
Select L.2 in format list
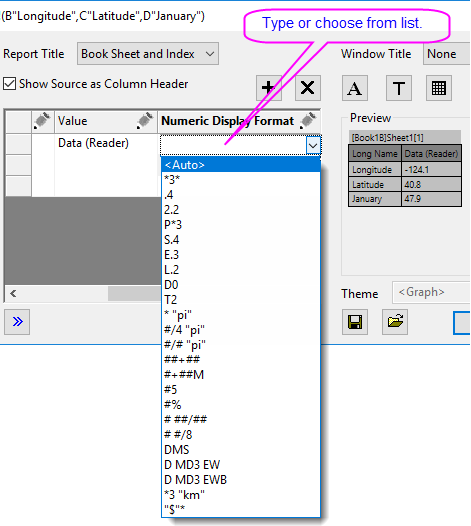[x=241, y=270]
